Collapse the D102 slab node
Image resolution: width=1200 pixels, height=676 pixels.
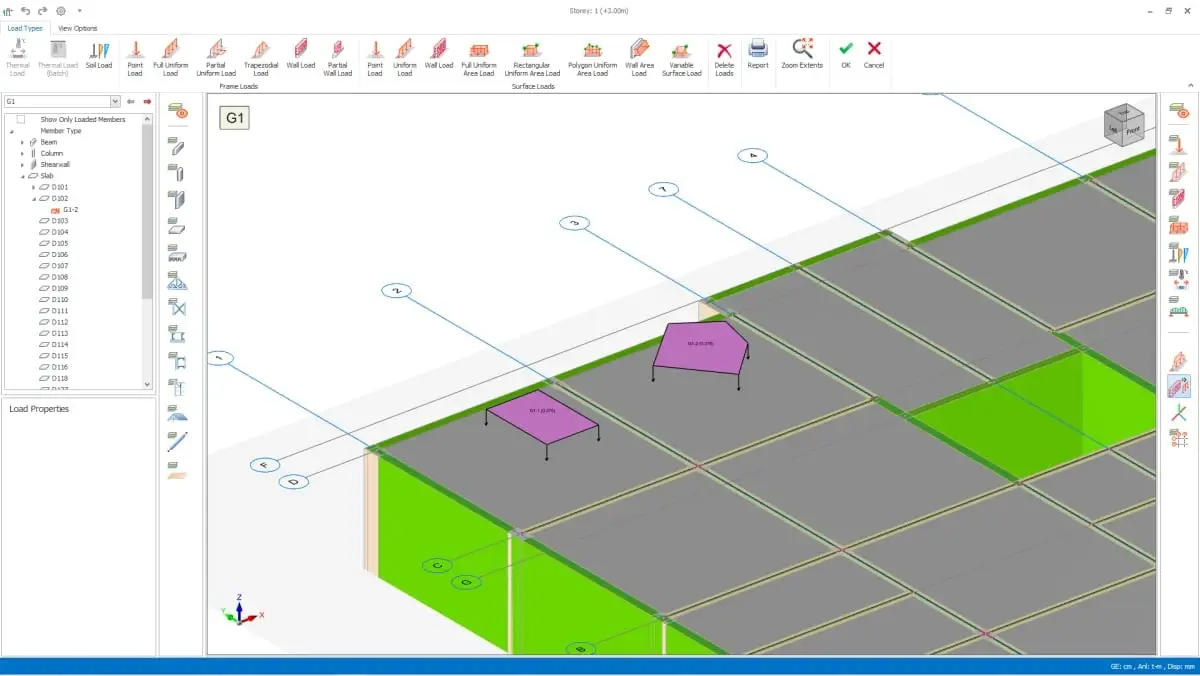tap(33, 199)
